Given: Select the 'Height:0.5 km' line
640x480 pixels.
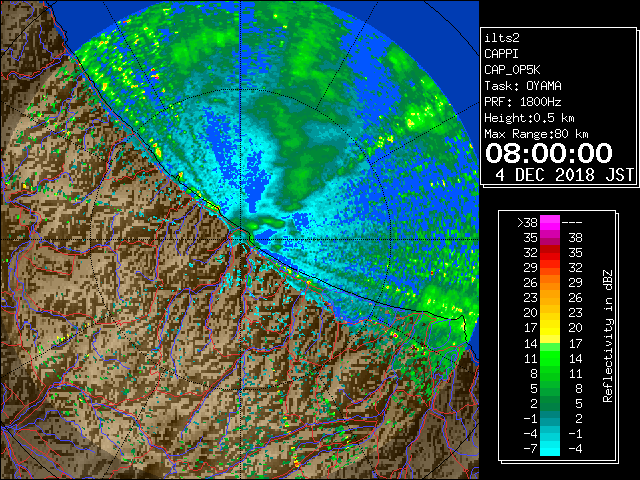Looking at the screenshot, I should (529, 118).
